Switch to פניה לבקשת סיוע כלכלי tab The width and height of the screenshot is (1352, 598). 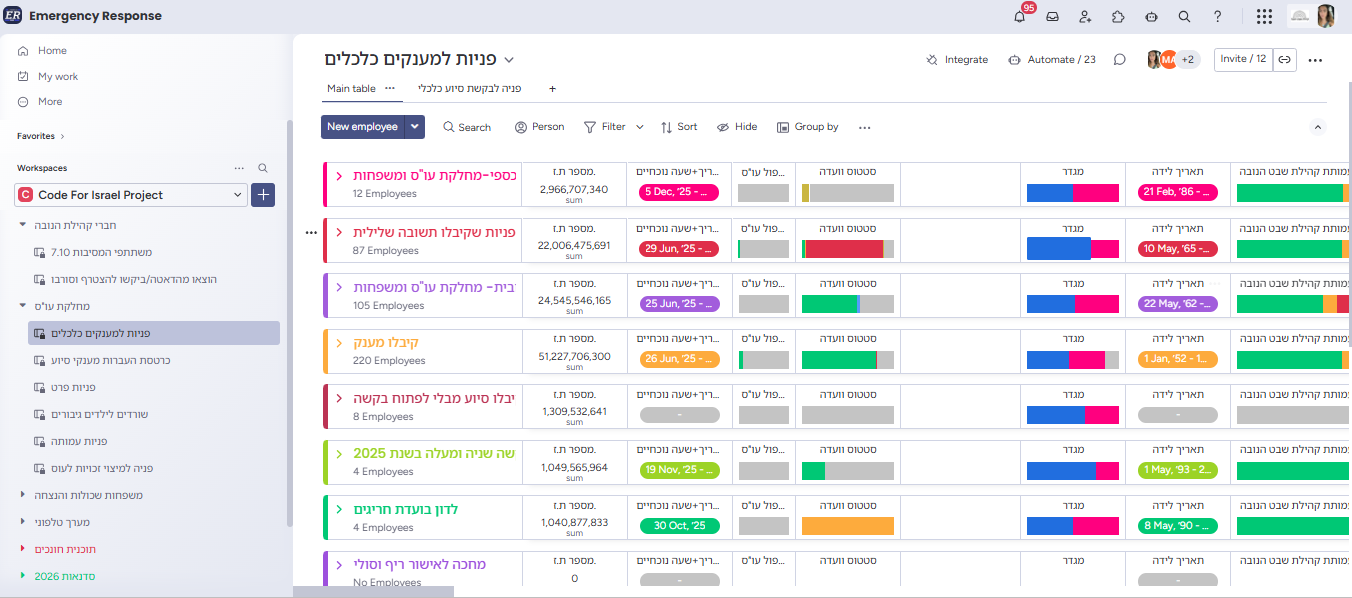pyautogui.click(x=469, y=88)
